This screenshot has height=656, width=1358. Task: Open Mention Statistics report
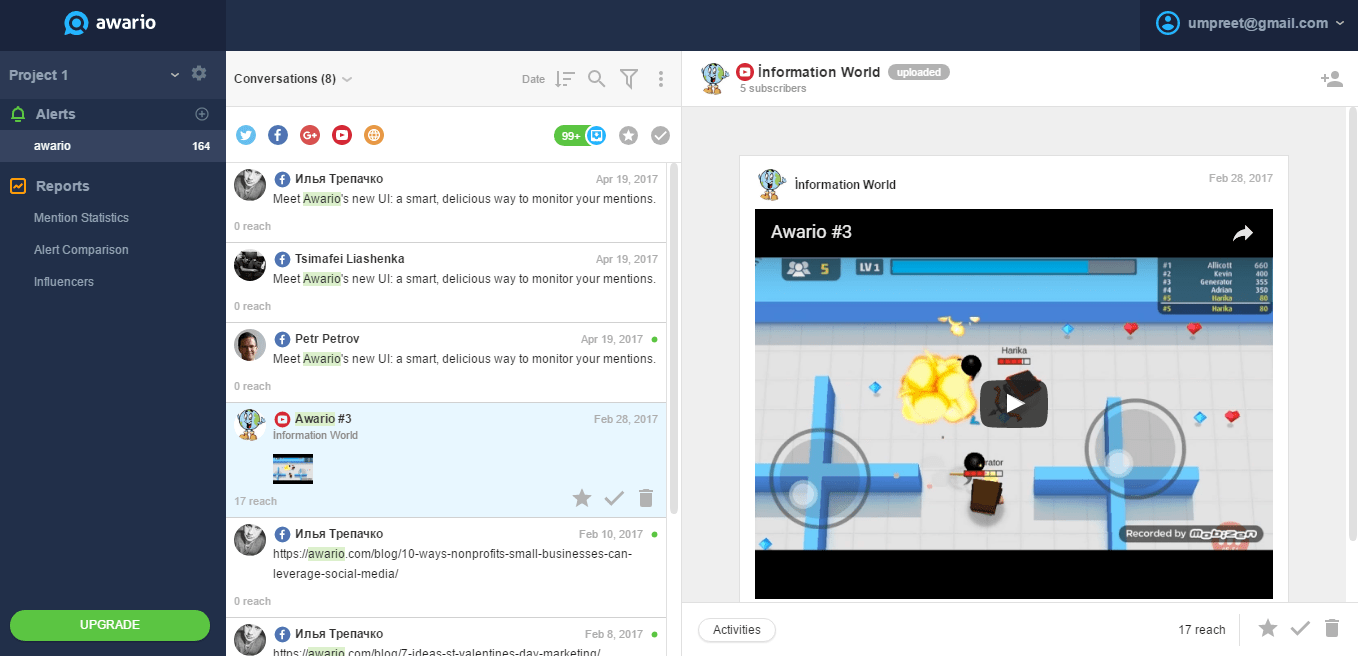coord(81,218)
